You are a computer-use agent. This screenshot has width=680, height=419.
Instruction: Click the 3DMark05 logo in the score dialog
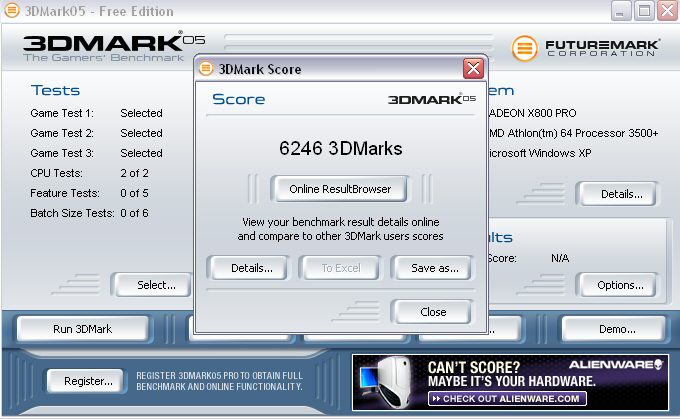432,99
